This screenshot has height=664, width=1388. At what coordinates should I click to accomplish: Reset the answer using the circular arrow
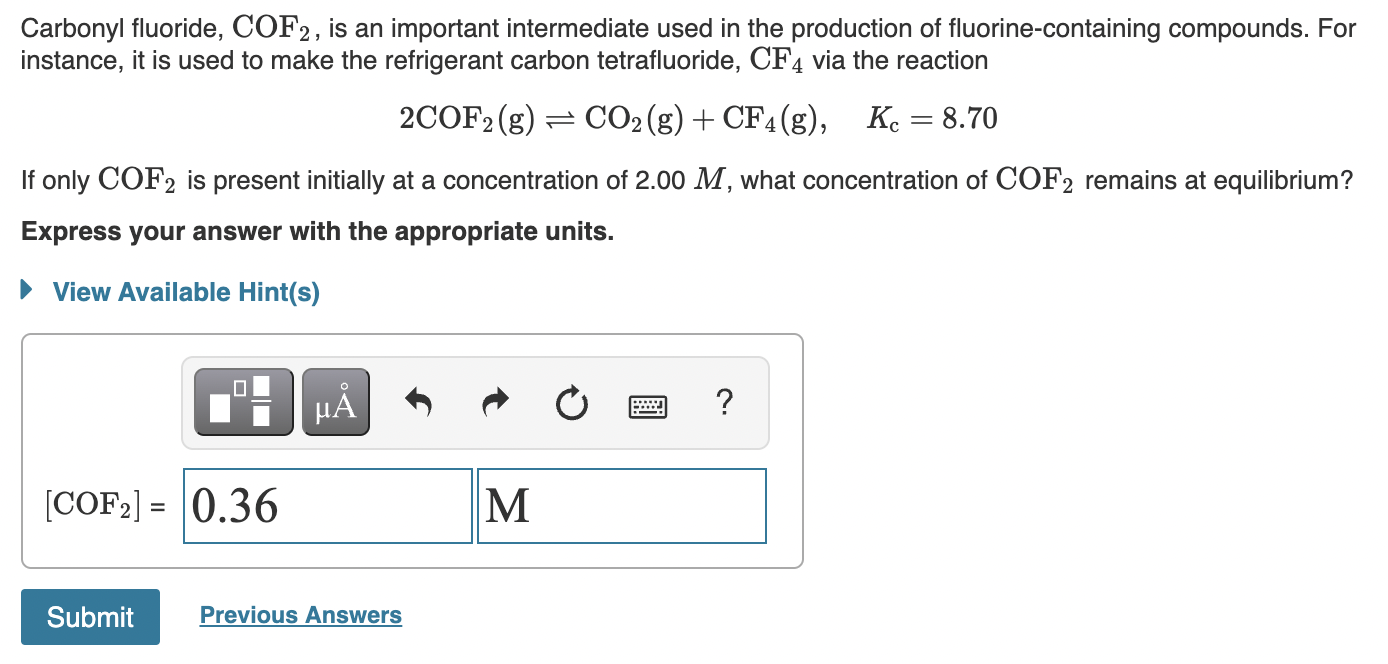(570, 401)
